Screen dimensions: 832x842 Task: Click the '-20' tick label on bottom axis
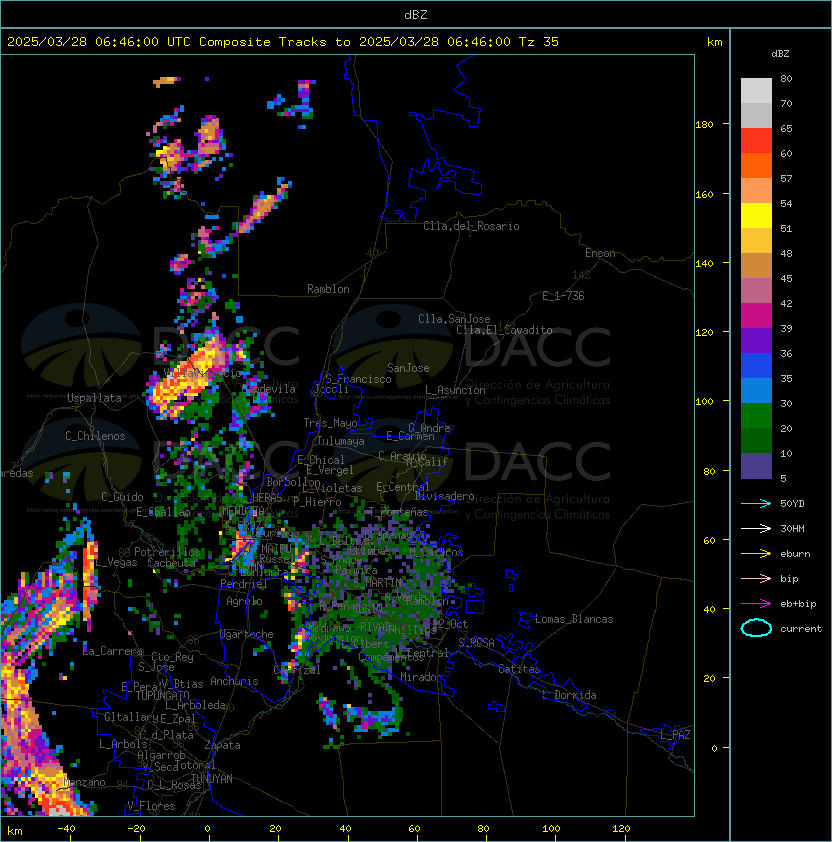click(136, 829)
